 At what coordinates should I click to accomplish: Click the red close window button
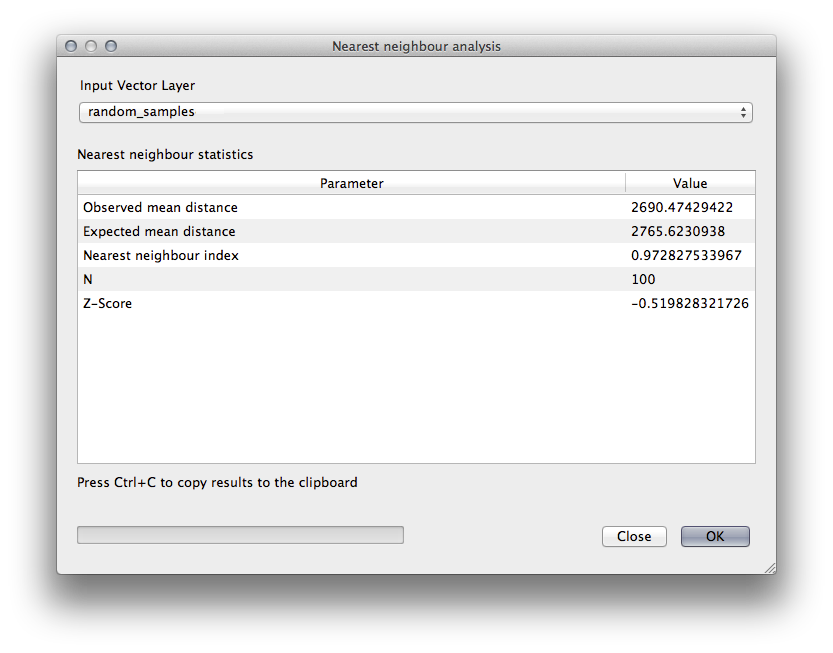click(x=71, y=46)
